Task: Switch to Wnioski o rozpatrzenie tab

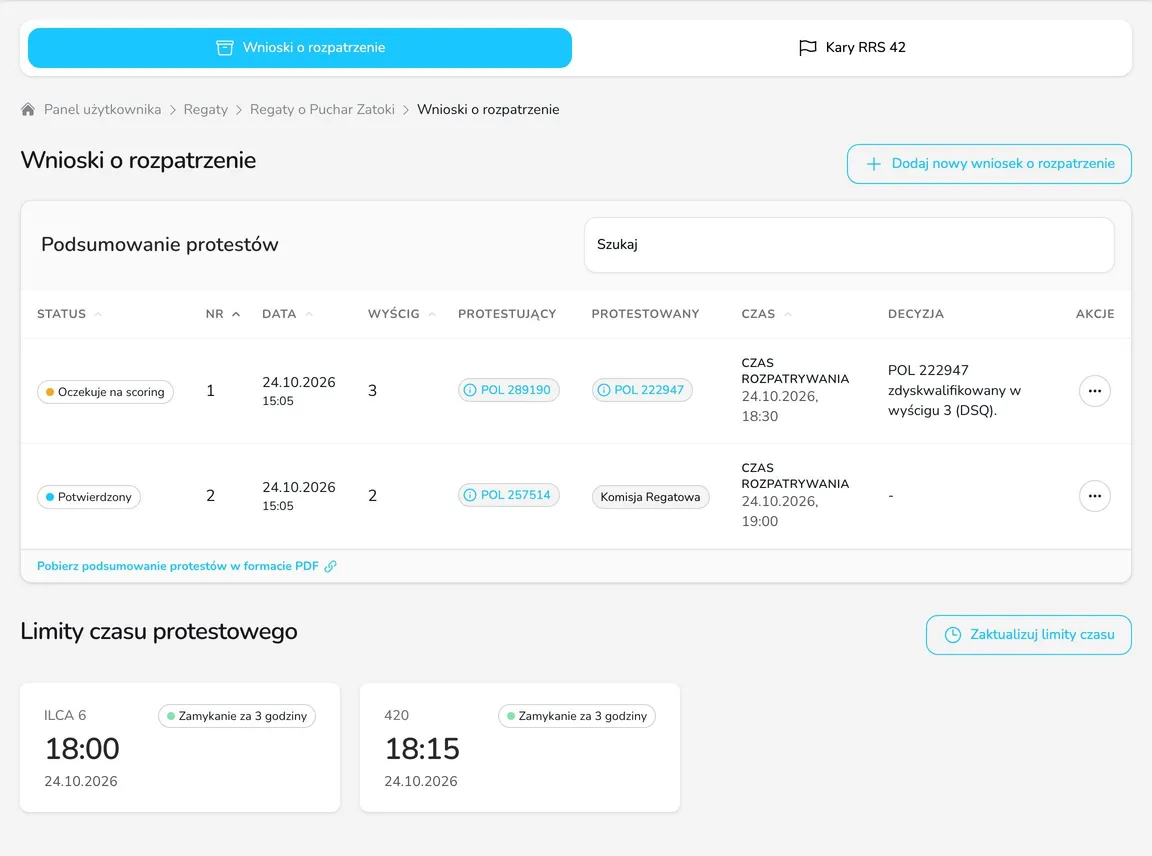Action: point(300,48)
